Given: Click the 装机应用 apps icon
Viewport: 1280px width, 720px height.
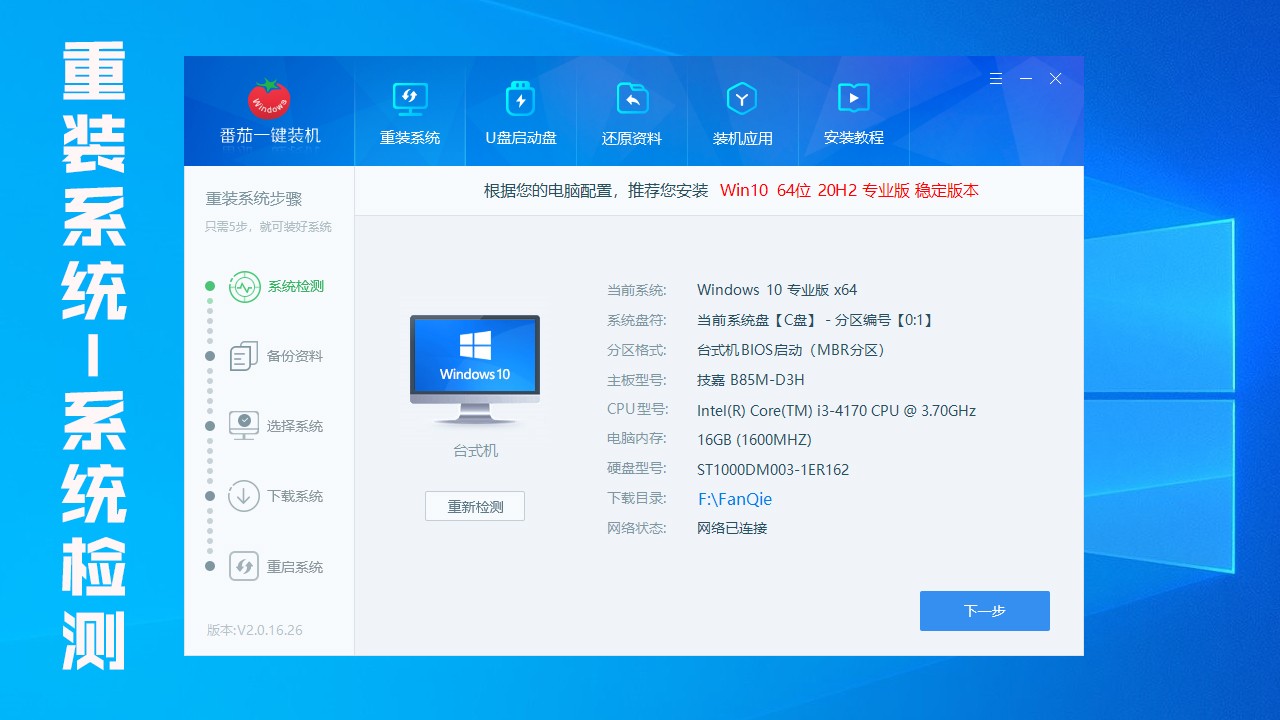Looking at the screenshot, I should point(742,99).
